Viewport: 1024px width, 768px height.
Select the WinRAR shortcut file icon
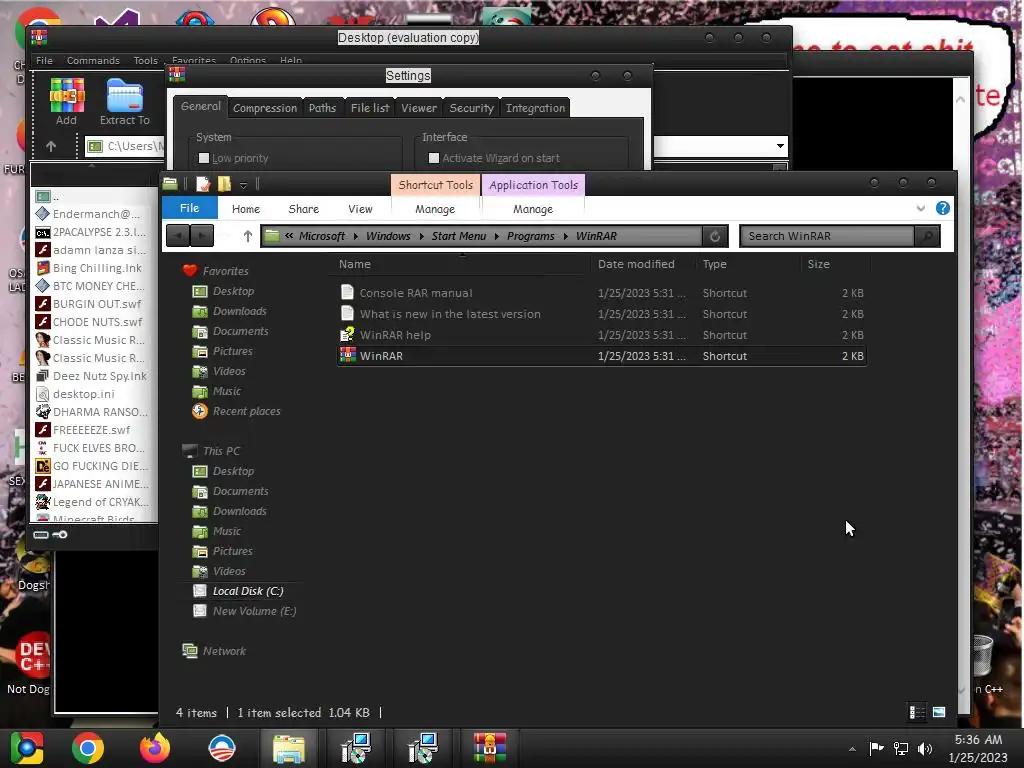click(348, 355)
